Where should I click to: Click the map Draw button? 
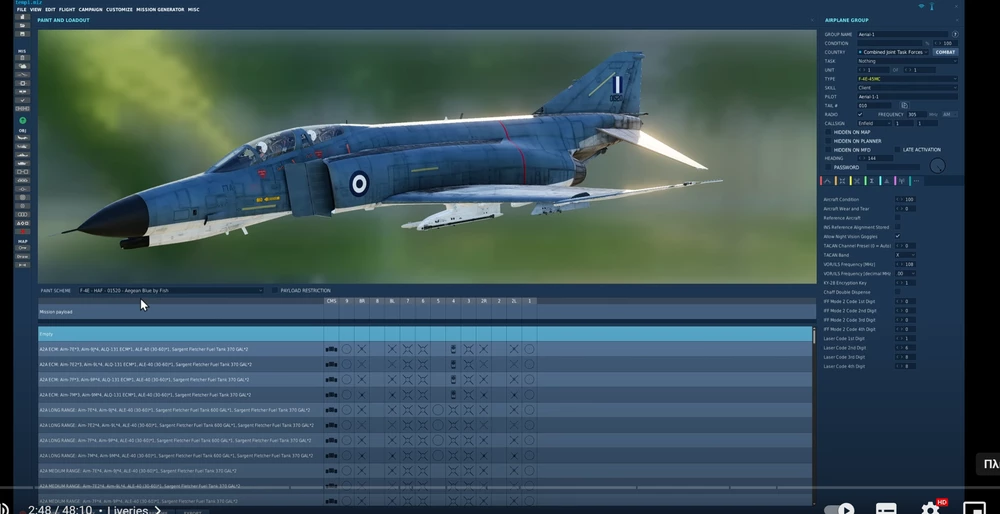point(22,256)
